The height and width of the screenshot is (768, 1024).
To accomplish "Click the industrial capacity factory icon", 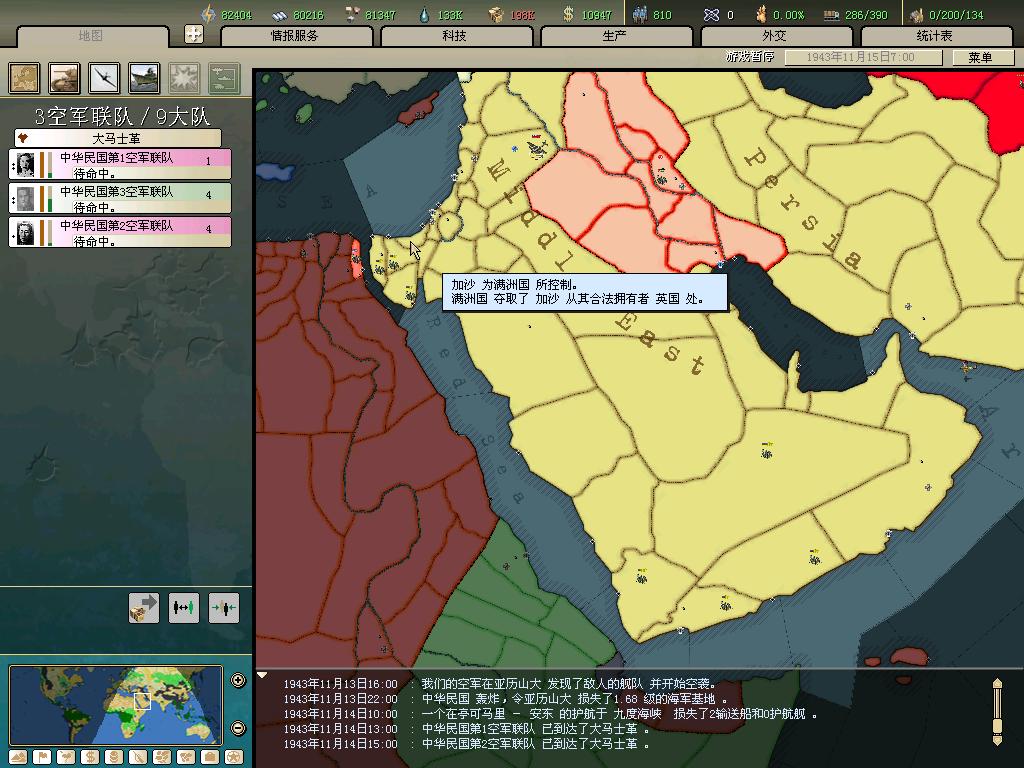I will (x=918, y=14).
